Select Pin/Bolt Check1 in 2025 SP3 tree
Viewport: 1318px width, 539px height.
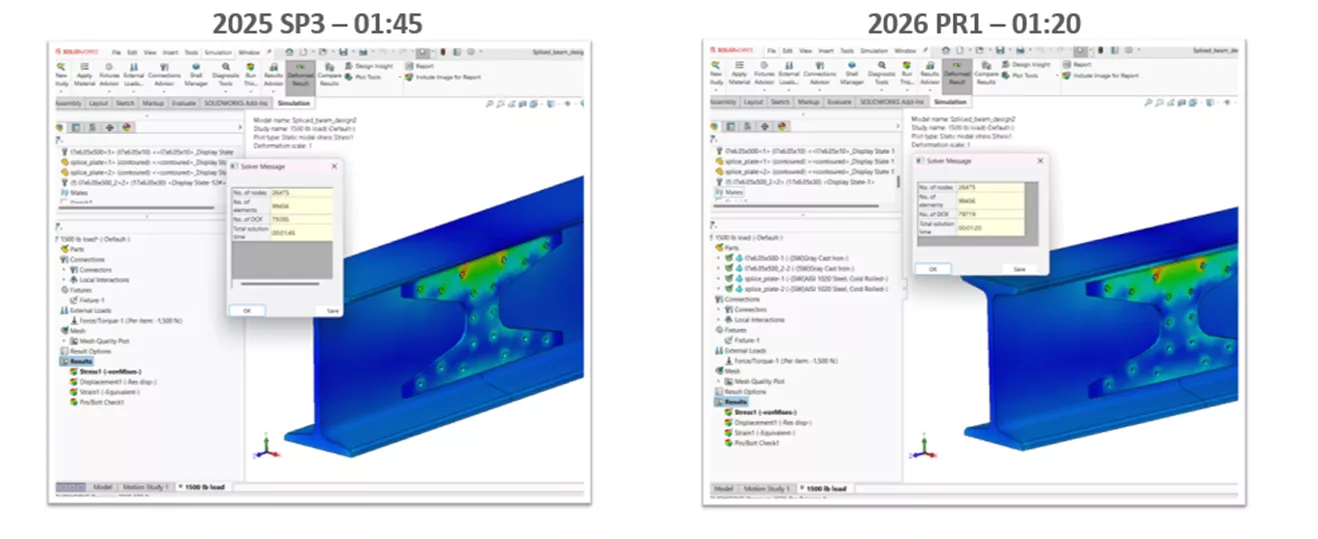pyautogui.click(x=95, y=402)
